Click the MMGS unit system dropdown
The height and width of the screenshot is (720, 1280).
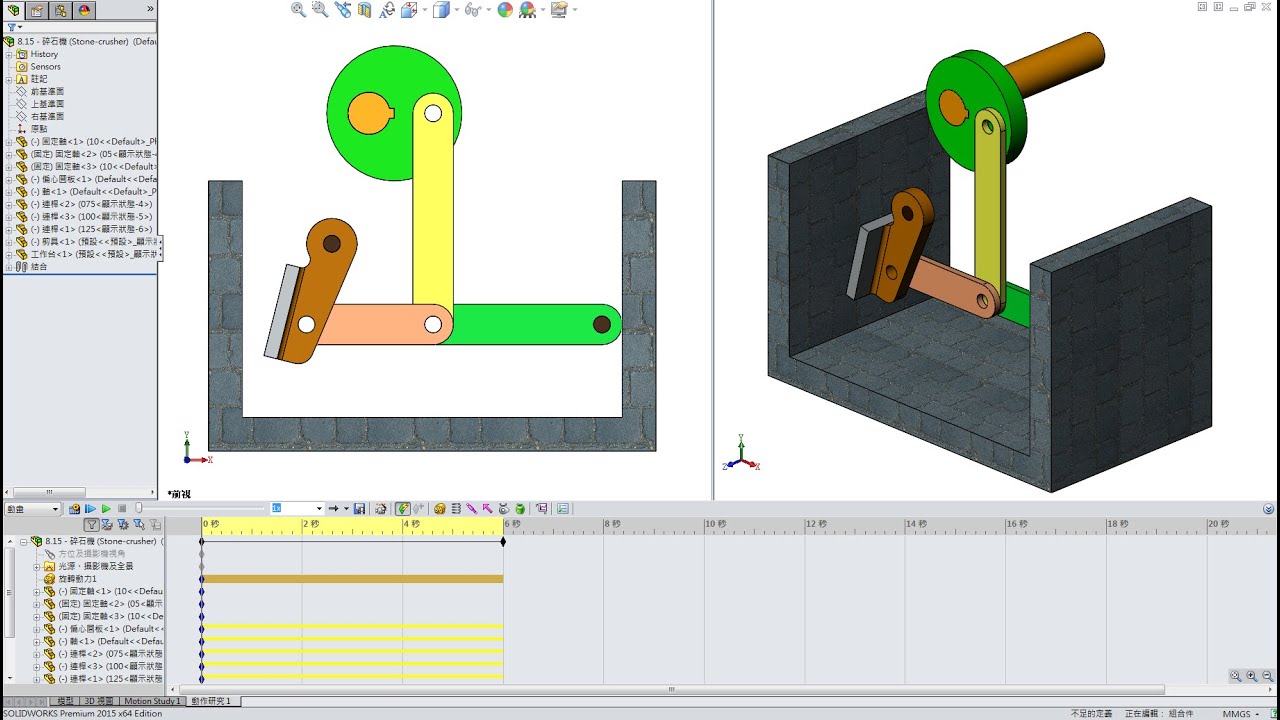1243,714
